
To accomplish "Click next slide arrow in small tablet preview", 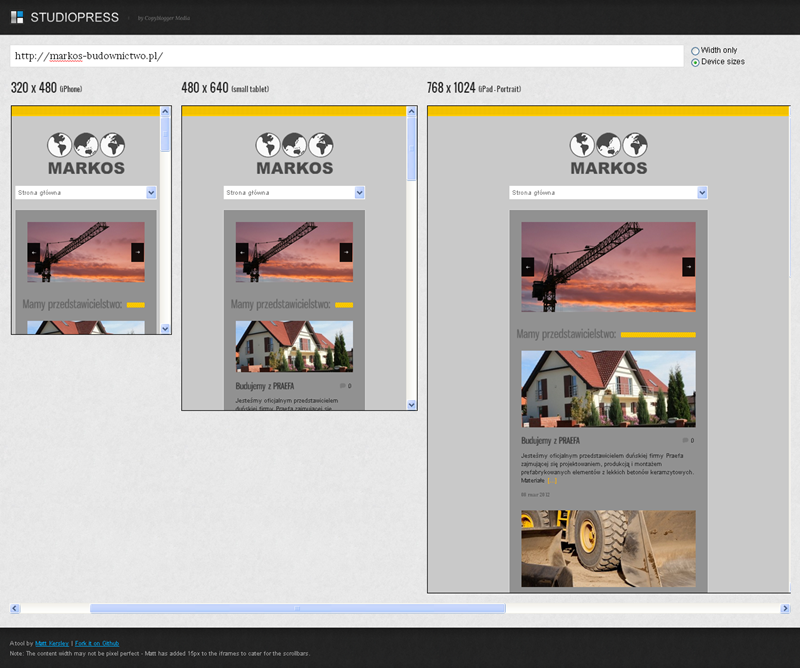I will (x=346, y=252).
